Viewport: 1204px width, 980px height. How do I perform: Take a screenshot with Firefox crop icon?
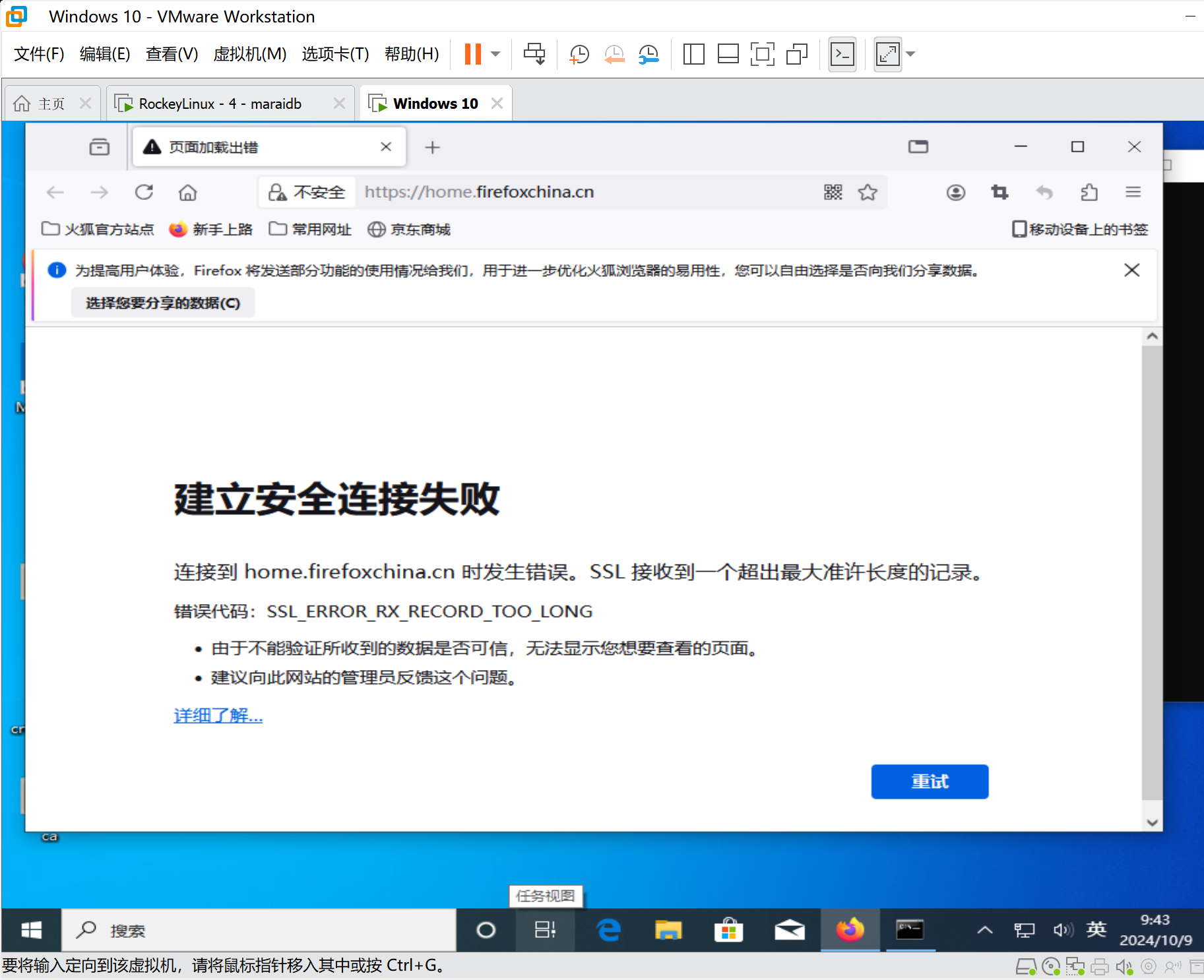[999, 192]
